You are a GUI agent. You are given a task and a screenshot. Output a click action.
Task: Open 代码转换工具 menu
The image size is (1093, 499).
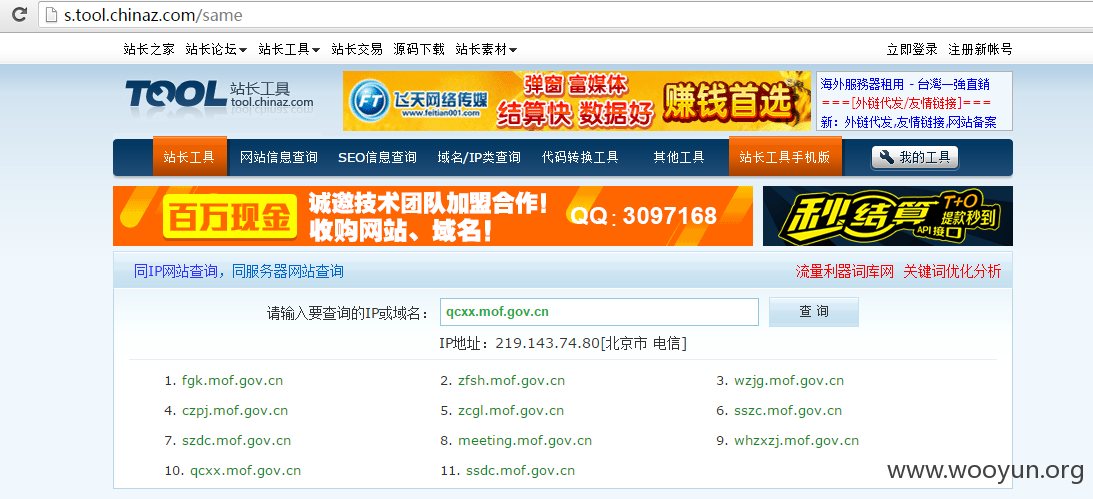580,158
